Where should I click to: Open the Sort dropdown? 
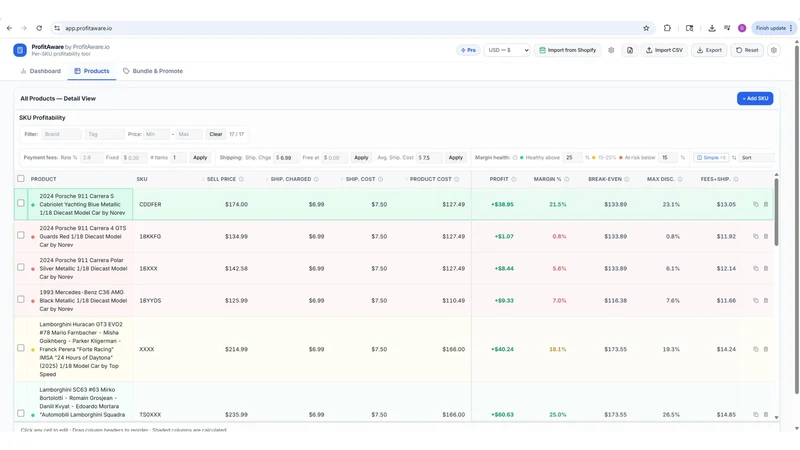tap(757, 158)
